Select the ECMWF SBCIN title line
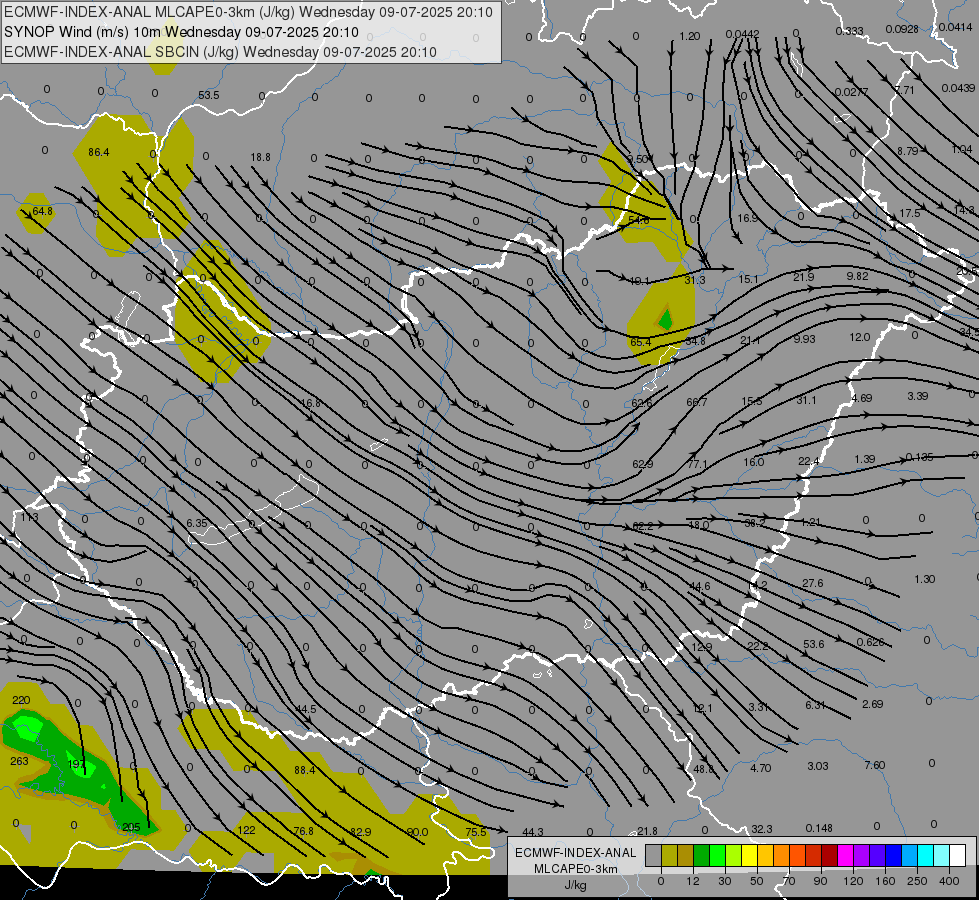 pos(220,52)
